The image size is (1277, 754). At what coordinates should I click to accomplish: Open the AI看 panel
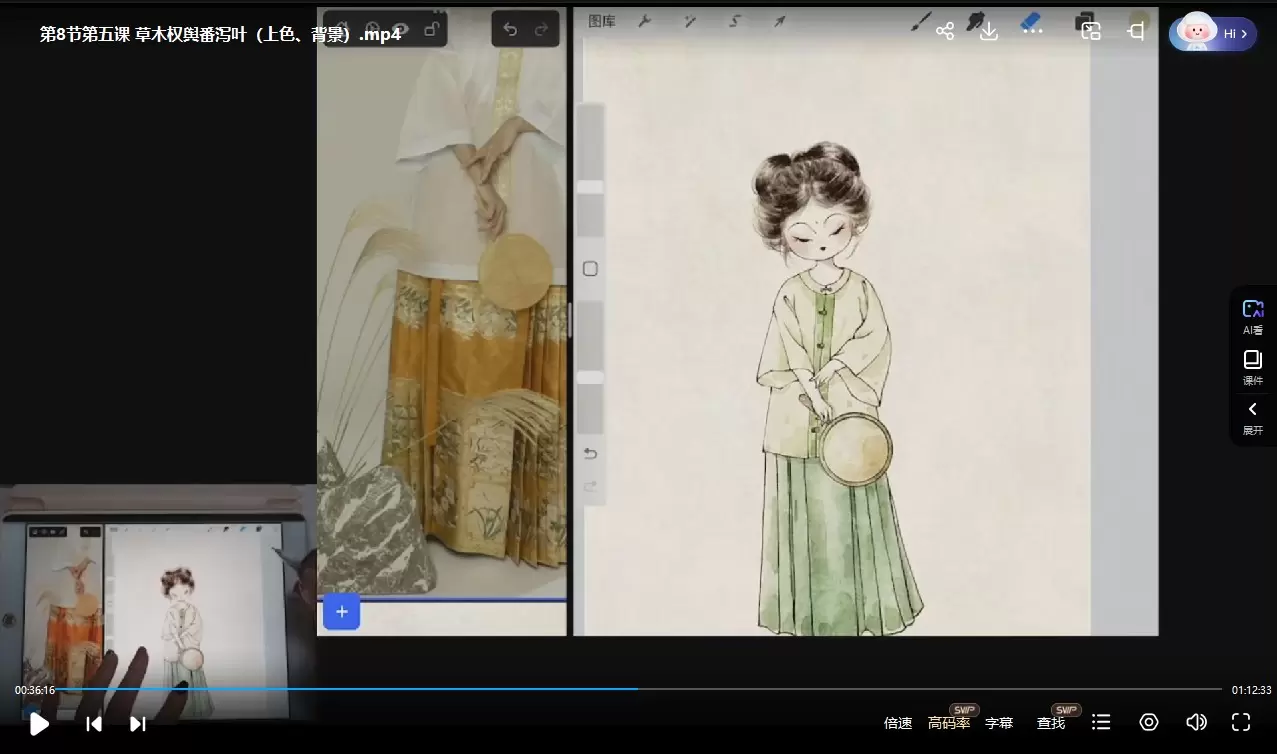click(1253, 317)
